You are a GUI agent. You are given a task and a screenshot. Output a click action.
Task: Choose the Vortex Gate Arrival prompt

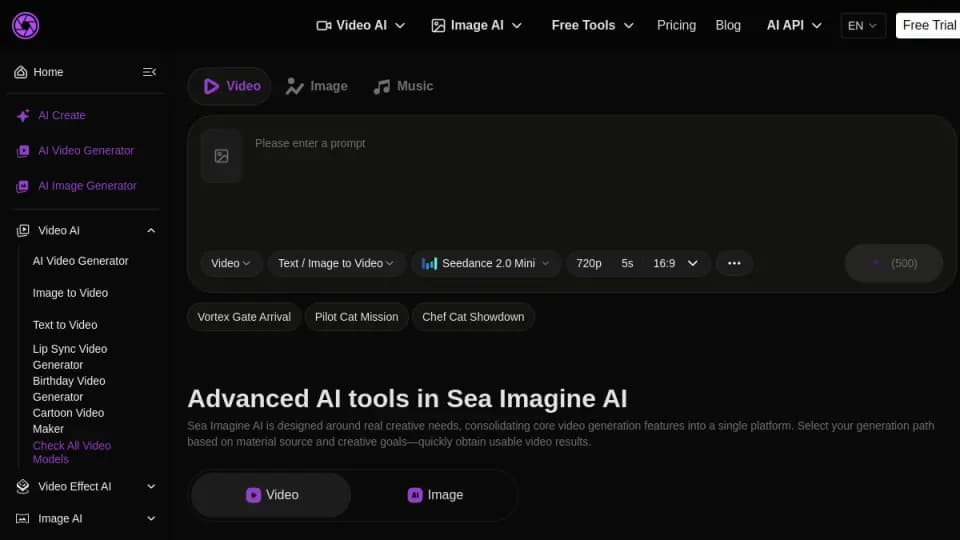pos(244,317)
